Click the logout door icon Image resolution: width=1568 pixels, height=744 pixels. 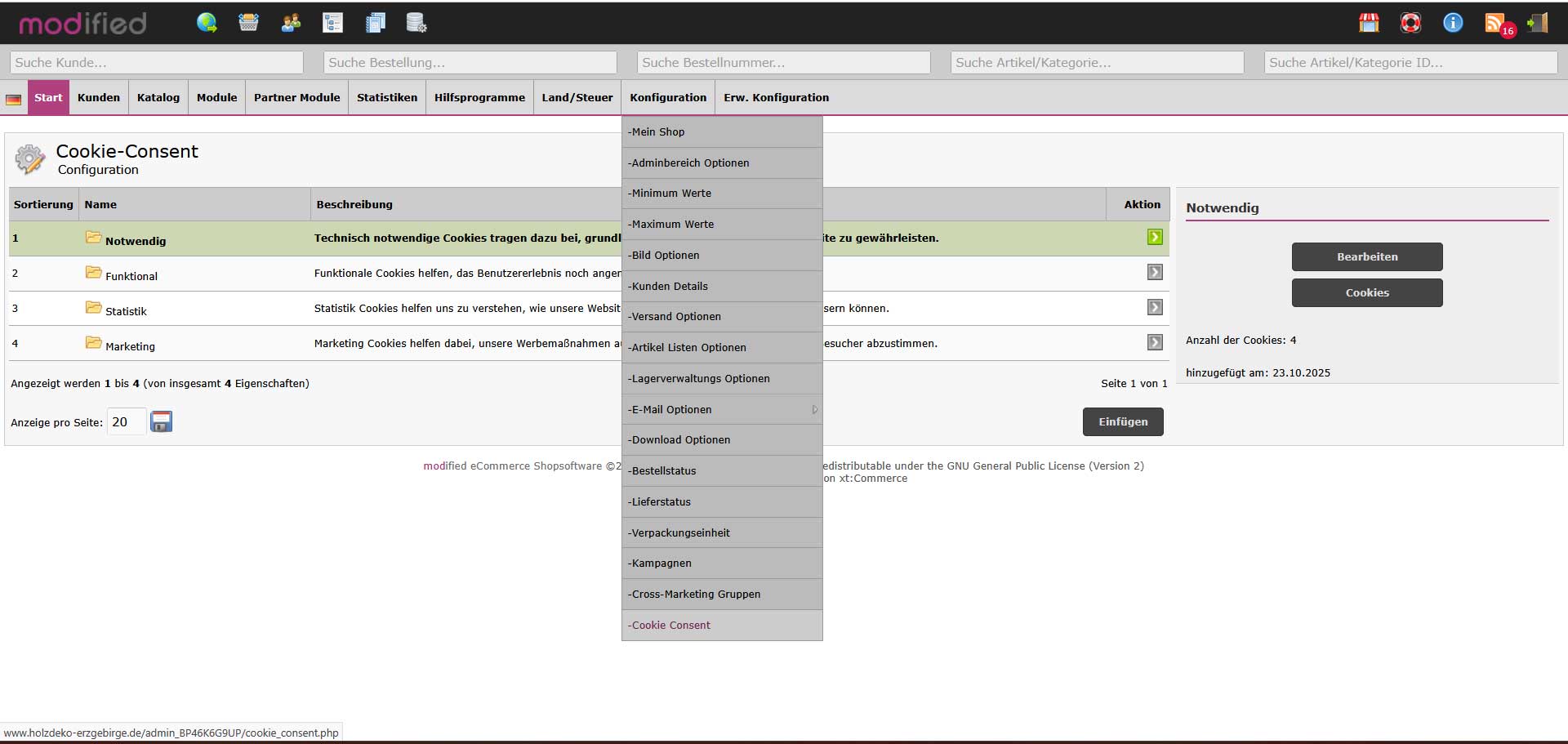pos(1537,23)
